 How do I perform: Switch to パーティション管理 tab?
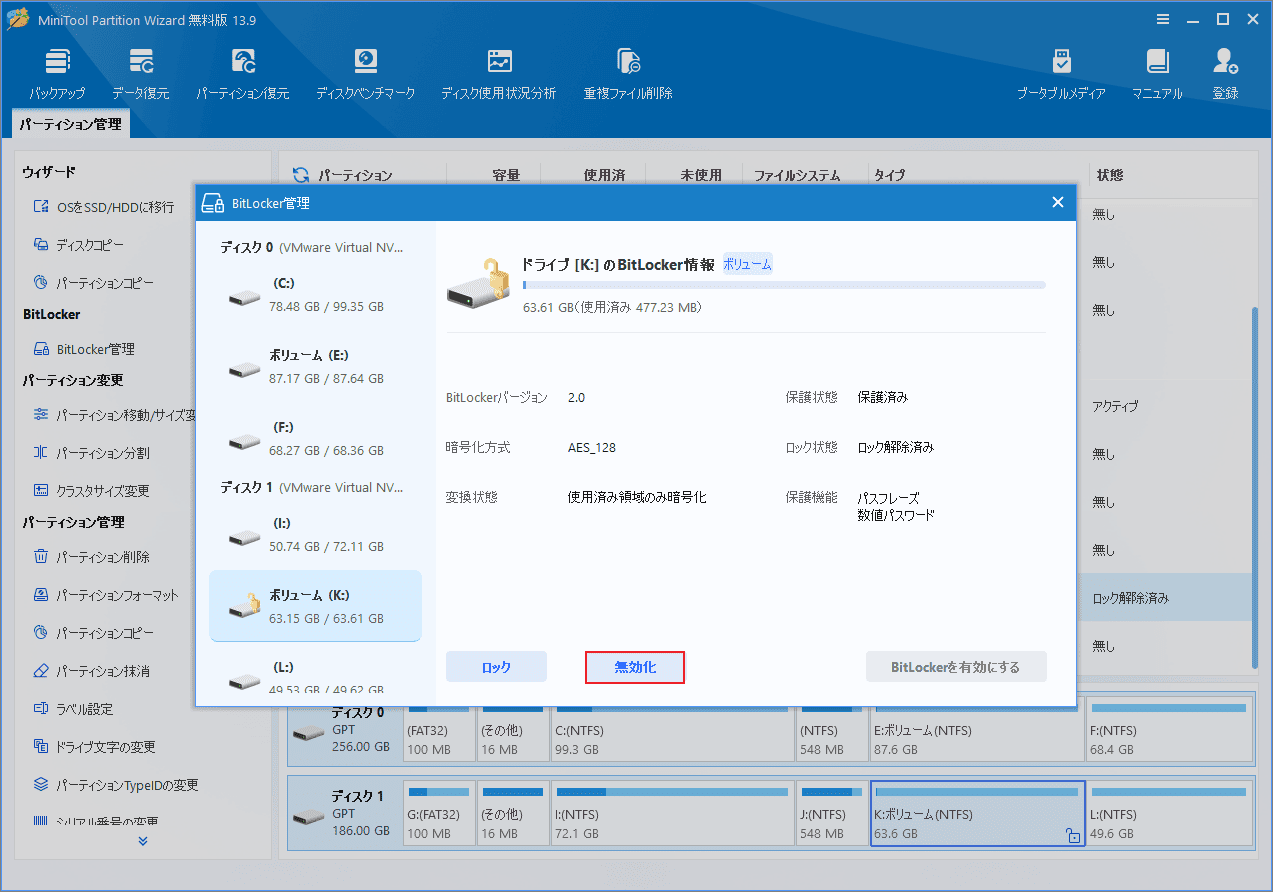[x=71, y=124]
